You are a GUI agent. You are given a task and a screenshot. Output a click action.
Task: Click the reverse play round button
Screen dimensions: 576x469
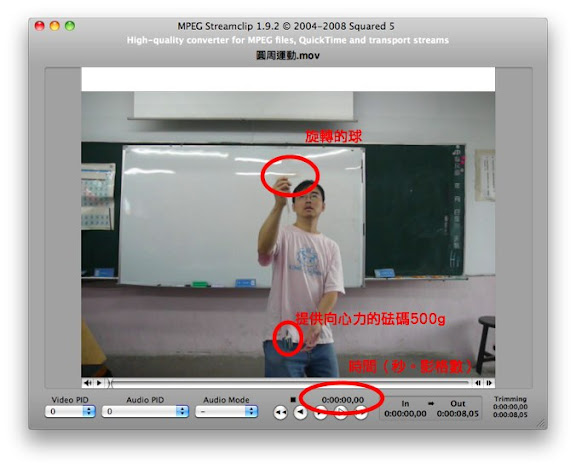point(300,412)
